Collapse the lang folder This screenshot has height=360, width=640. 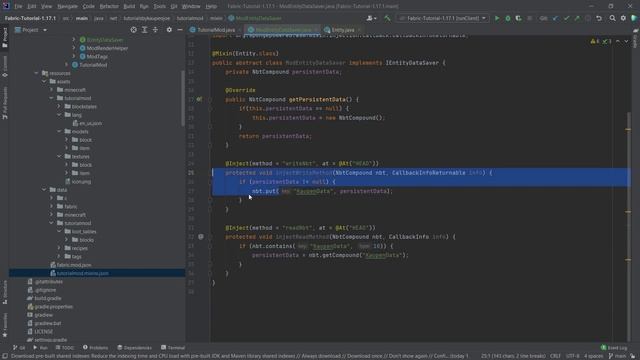click(59, 115)
